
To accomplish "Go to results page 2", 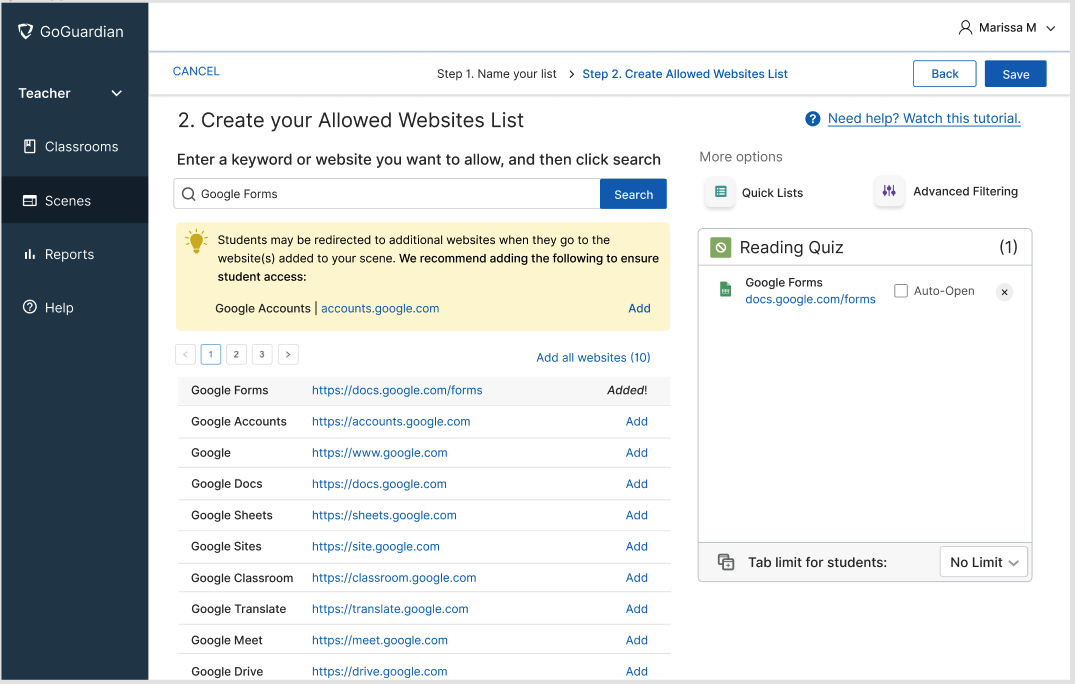I will [x=236, y=354].
